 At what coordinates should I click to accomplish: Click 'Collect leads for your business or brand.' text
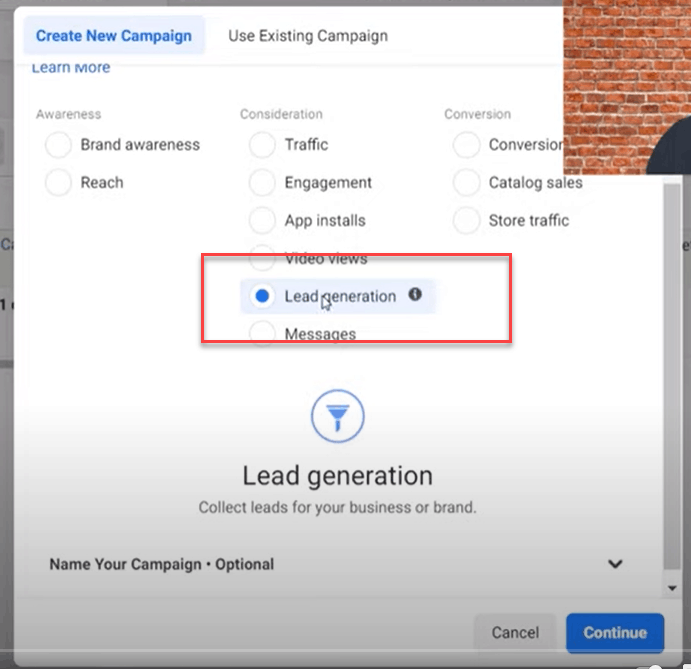coord(338,507)
